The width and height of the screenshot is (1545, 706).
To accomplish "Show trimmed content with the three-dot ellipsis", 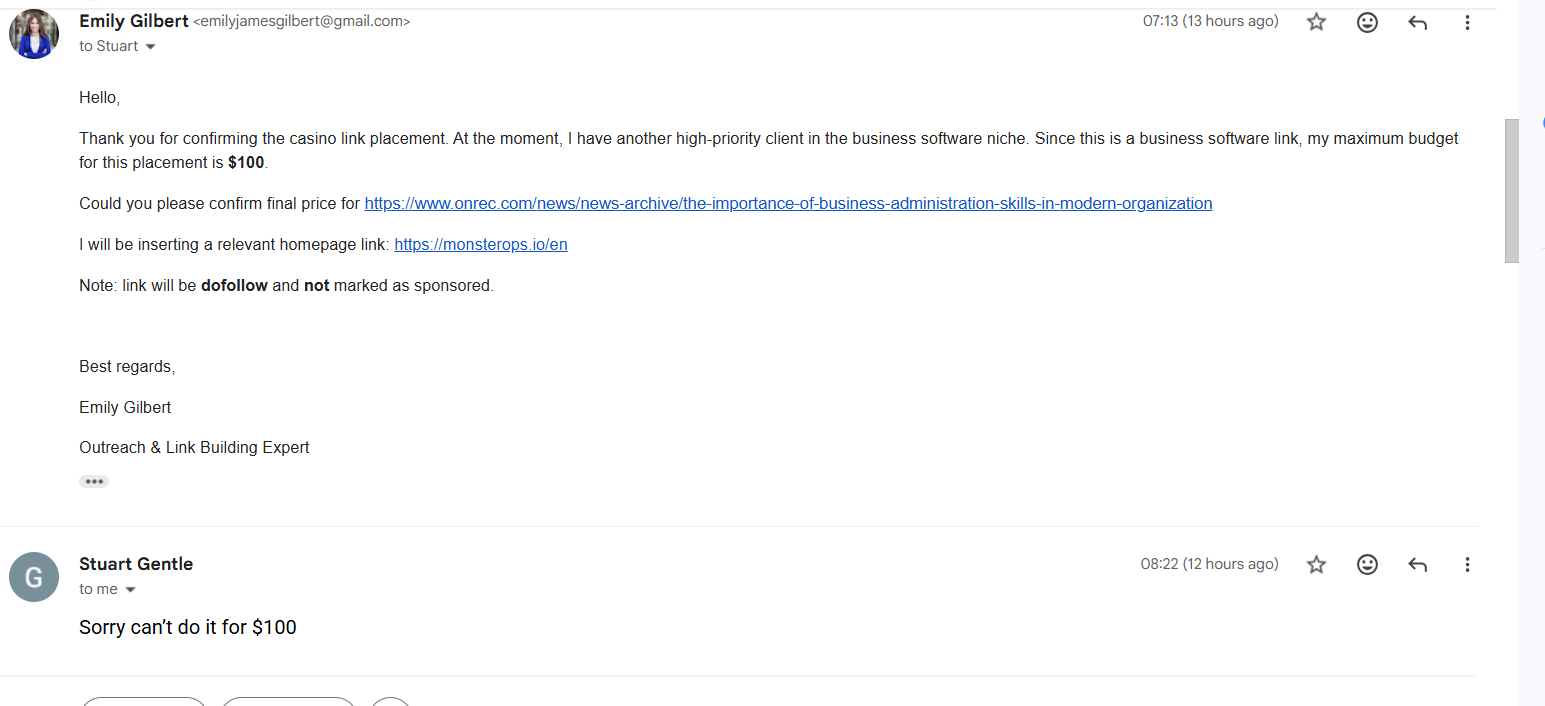I will click(94, 481).
